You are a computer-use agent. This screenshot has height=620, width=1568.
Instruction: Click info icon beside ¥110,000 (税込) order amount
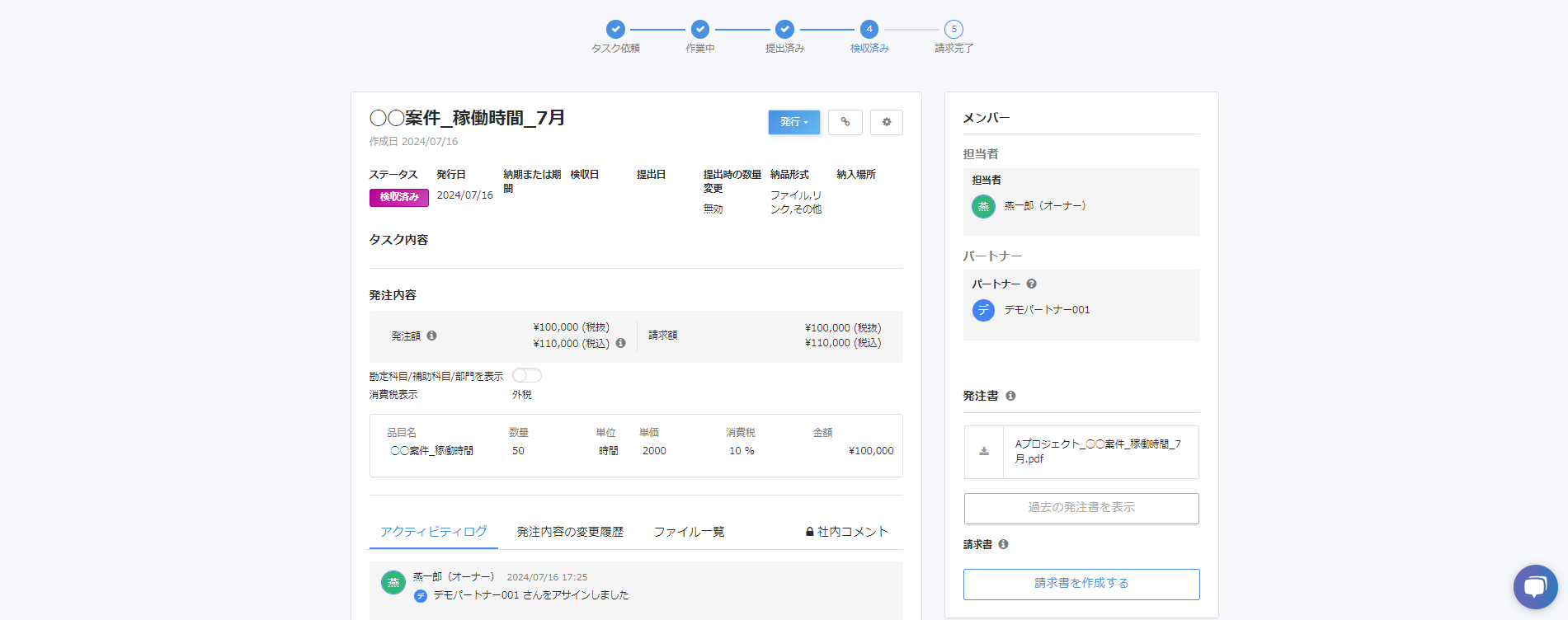point(620,343)
